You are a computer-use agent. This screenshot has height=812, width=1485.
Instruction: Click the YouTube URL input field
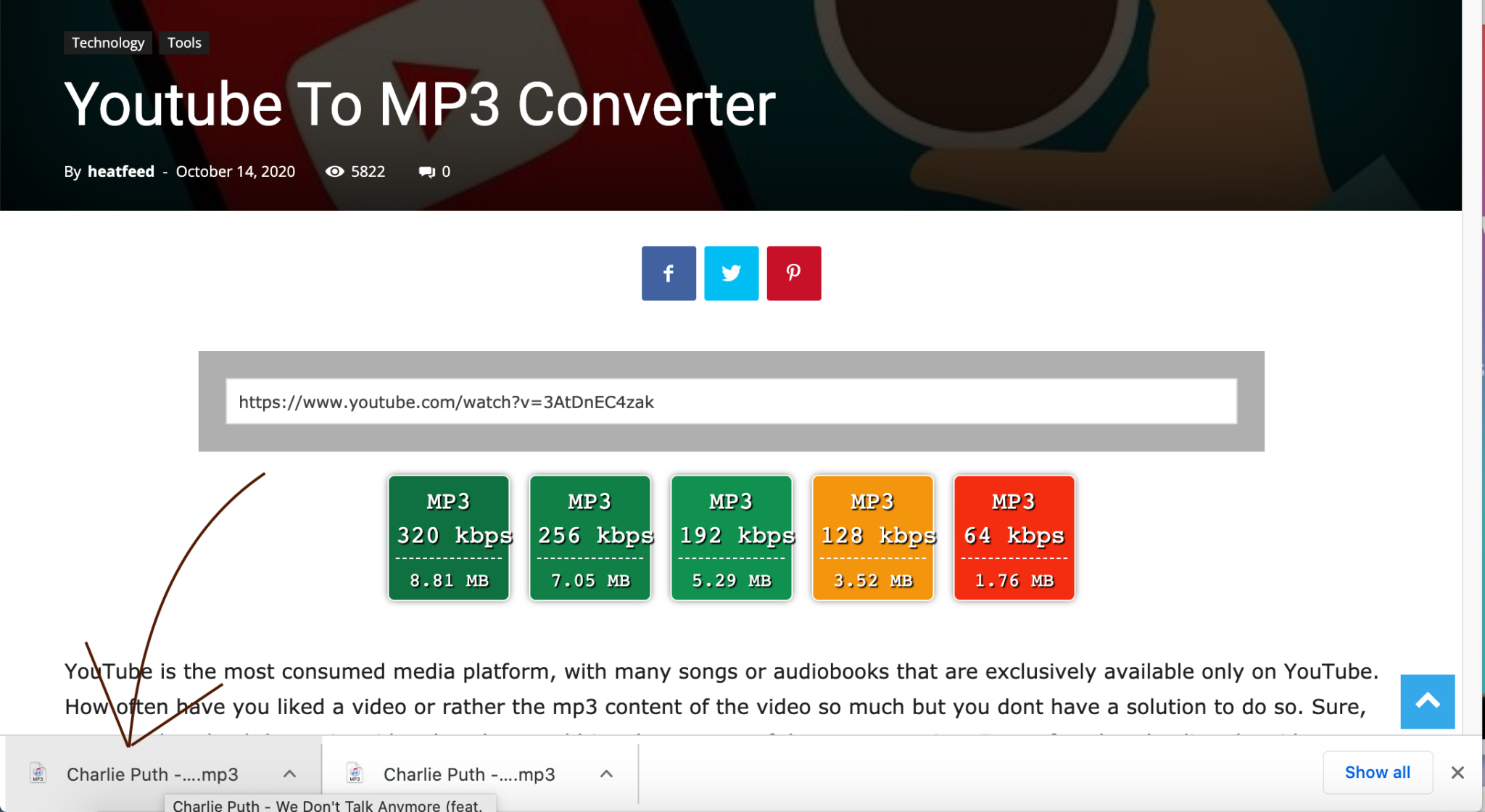coord(731,401)
